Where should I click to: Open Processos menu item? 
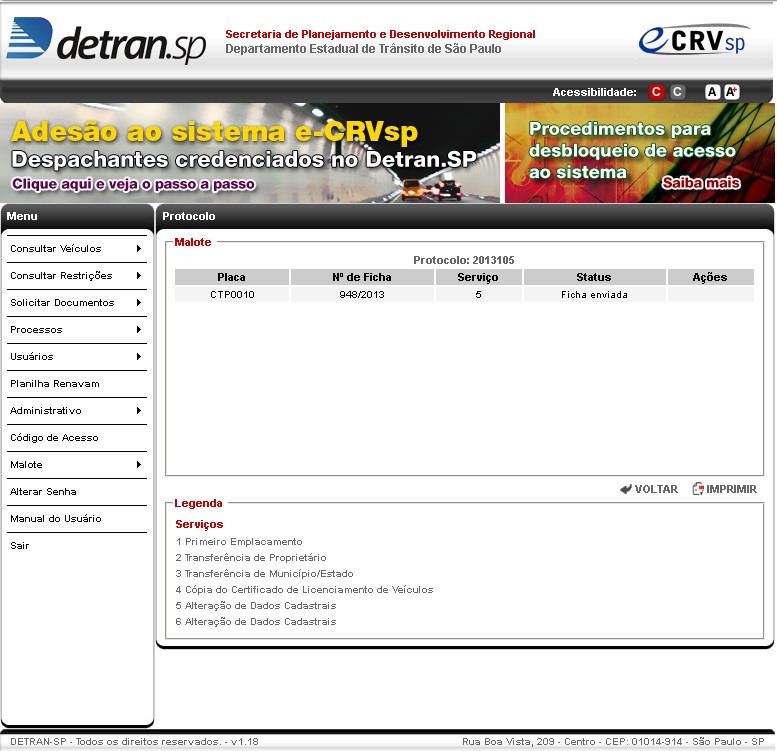(77, 330)
